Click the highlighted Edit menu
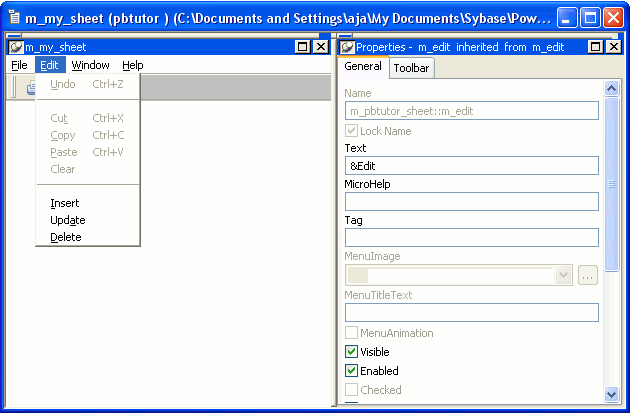Viewport: 631px width, 414px height. click(x=50, y=65)
